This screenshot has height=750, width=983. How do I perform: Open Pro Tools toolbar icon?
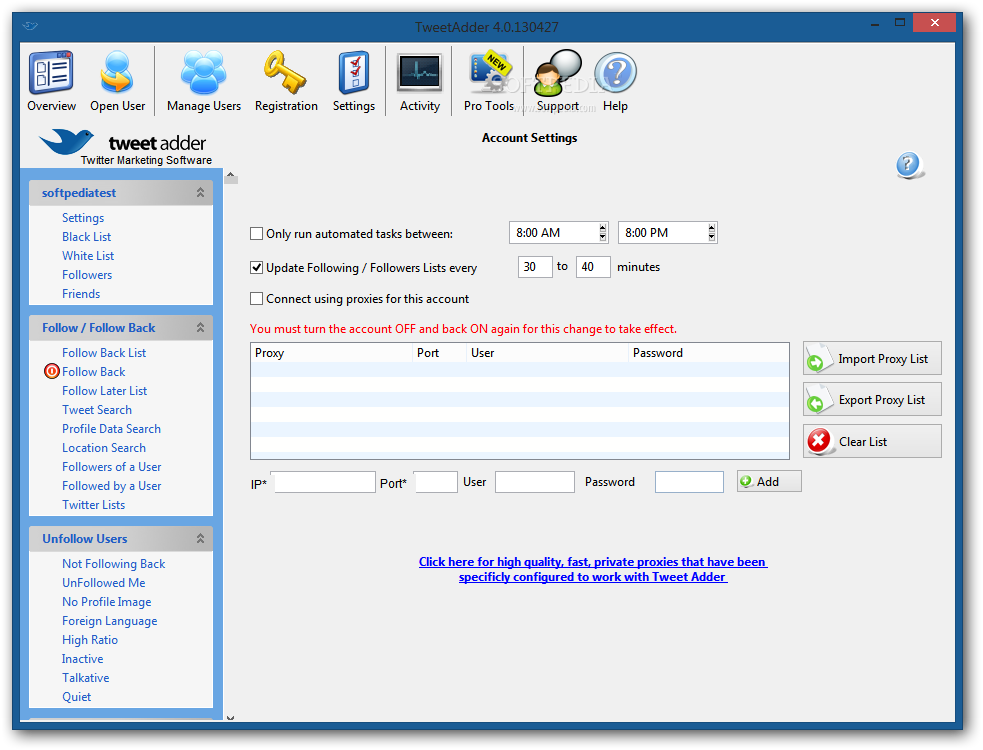click(489, 80)
